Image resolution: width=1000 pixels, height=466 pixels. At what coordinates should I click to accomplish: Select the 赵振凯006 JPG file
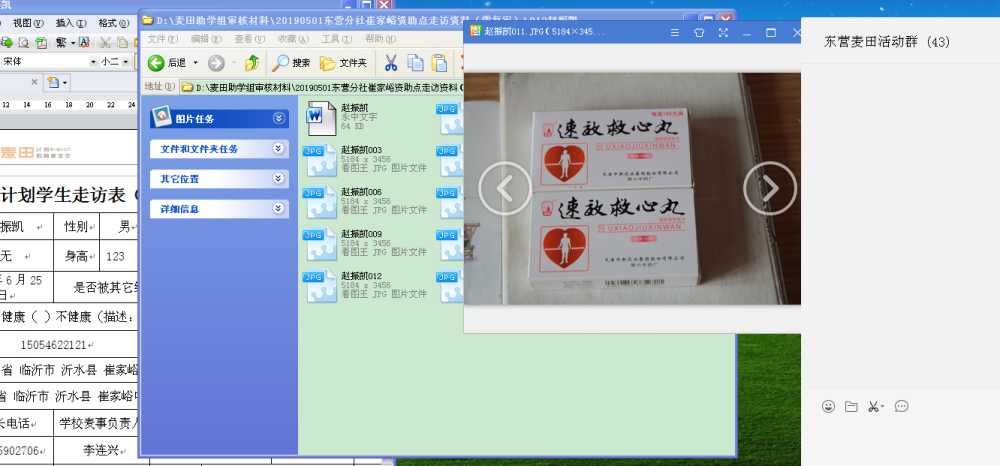[x=366, y=201]
